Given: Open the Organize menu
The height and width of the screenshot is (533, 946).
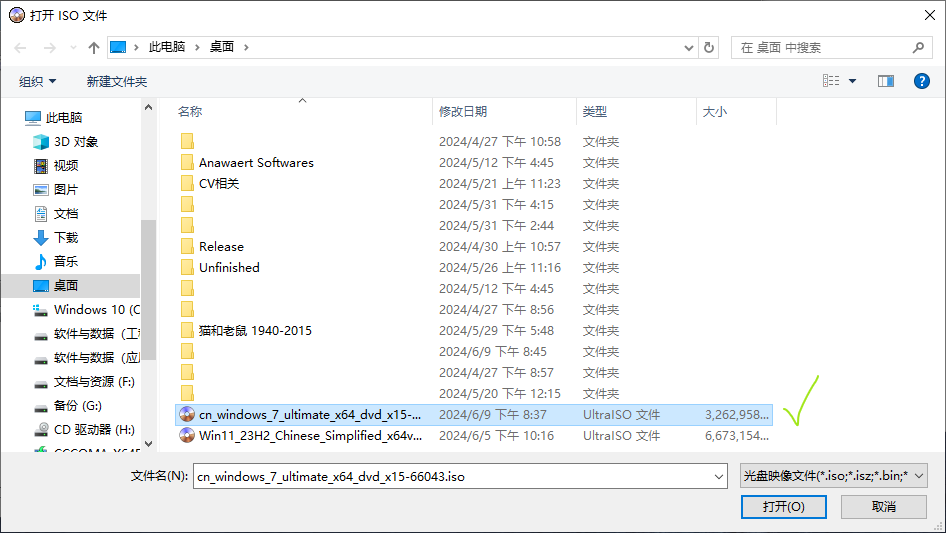Looking at the screenshot, I should click(38, 81).
